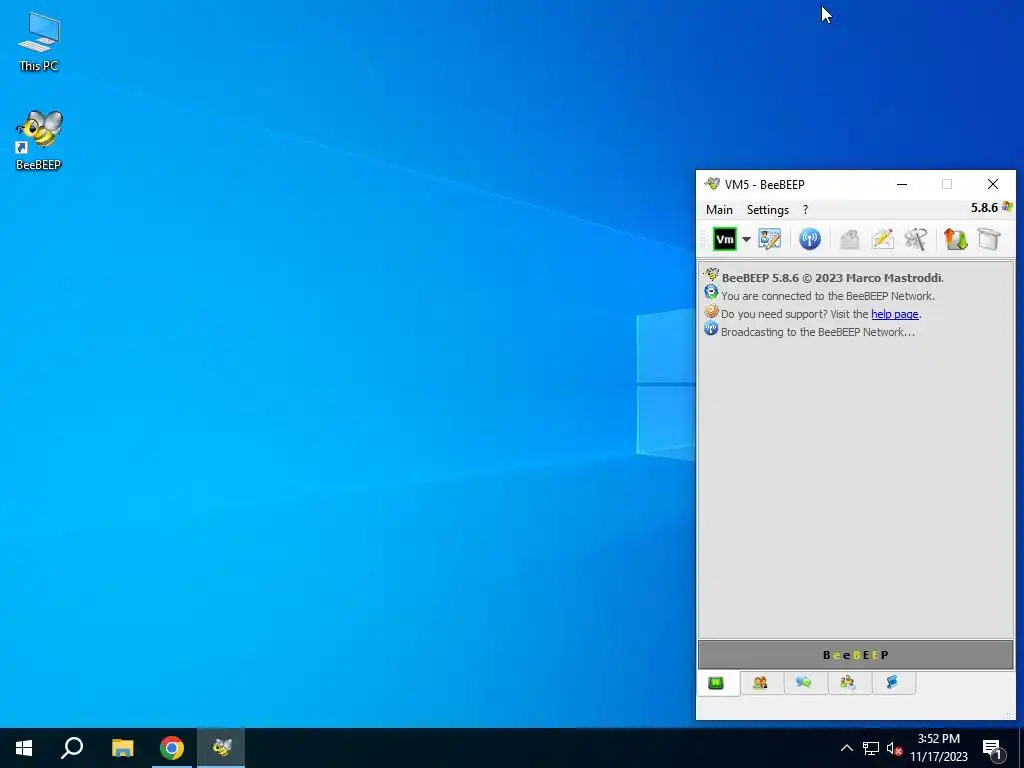The height and width of the screenshot is (768, 1024).
Task: Select the green home tab
Action: point(716,683)
